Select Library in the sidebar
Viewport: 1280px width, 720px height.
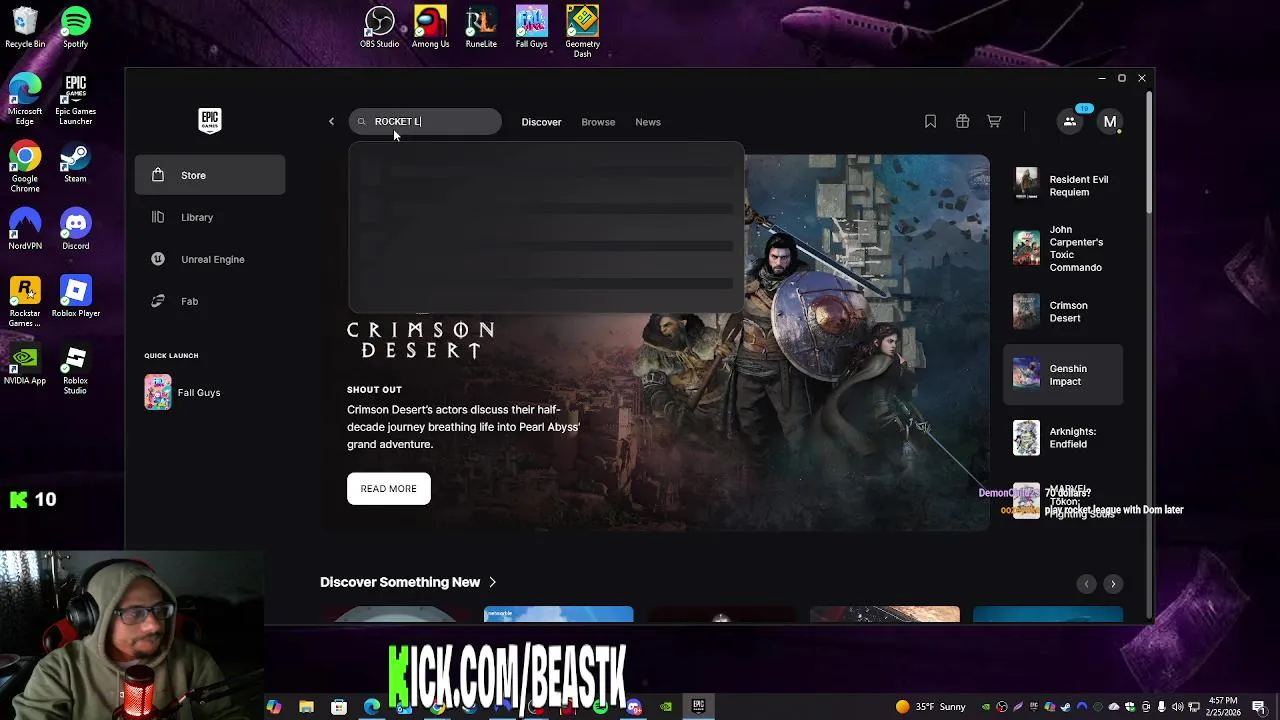tap(210, 217)
